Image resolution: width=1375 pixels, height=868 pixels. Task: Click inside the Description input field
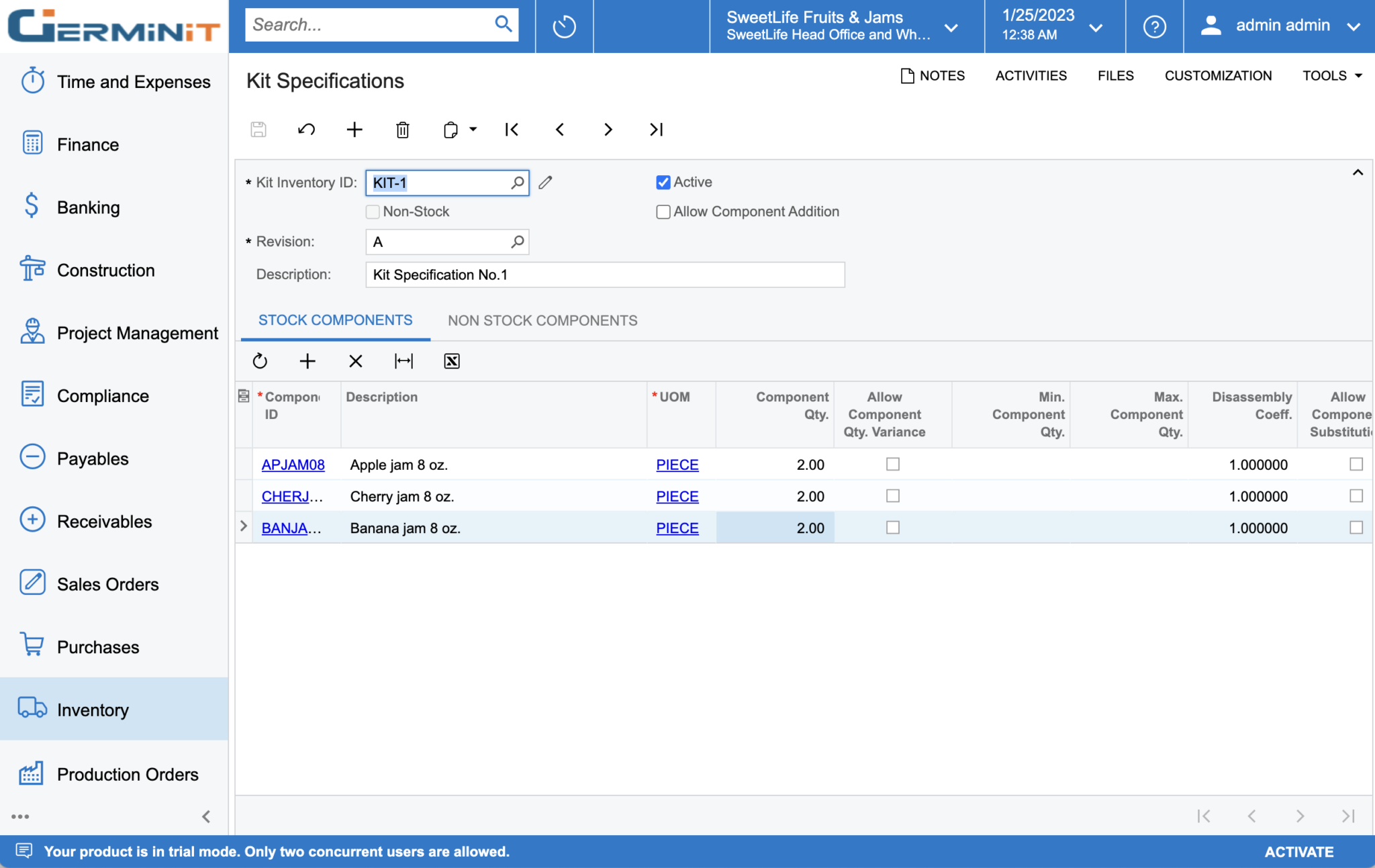[604, 274]
